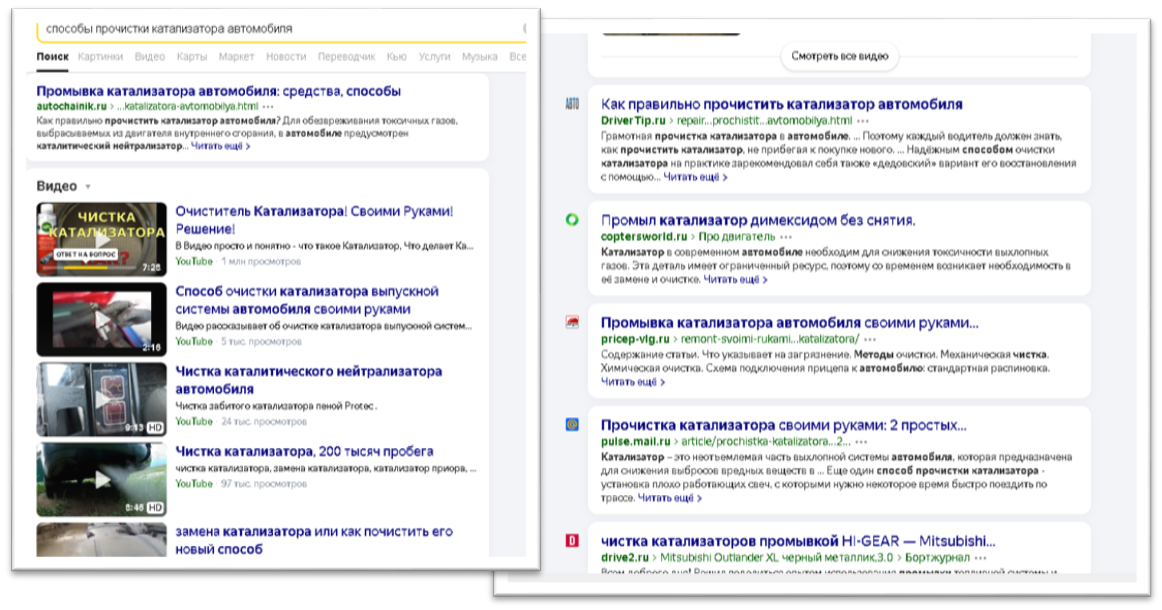Play the 2:16 video thumbnail
This screenshot has width=1162, height=610.
(x=102, y=319)
